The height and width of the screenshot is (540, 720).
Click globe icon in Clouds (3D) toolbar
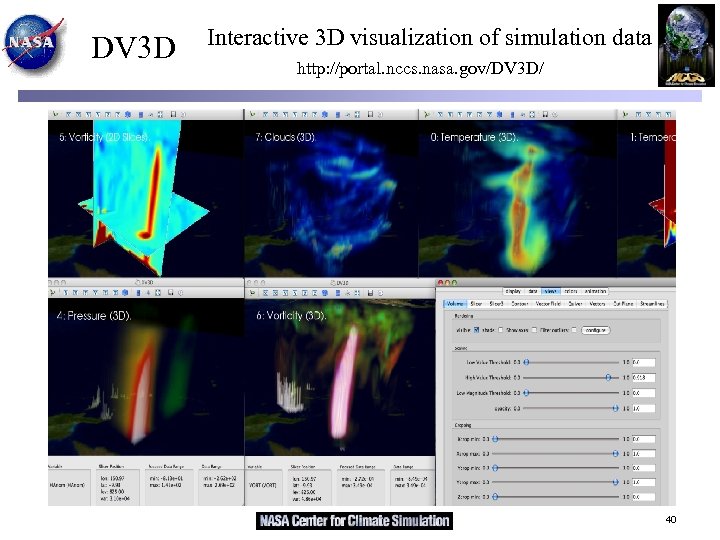point(324,114)
